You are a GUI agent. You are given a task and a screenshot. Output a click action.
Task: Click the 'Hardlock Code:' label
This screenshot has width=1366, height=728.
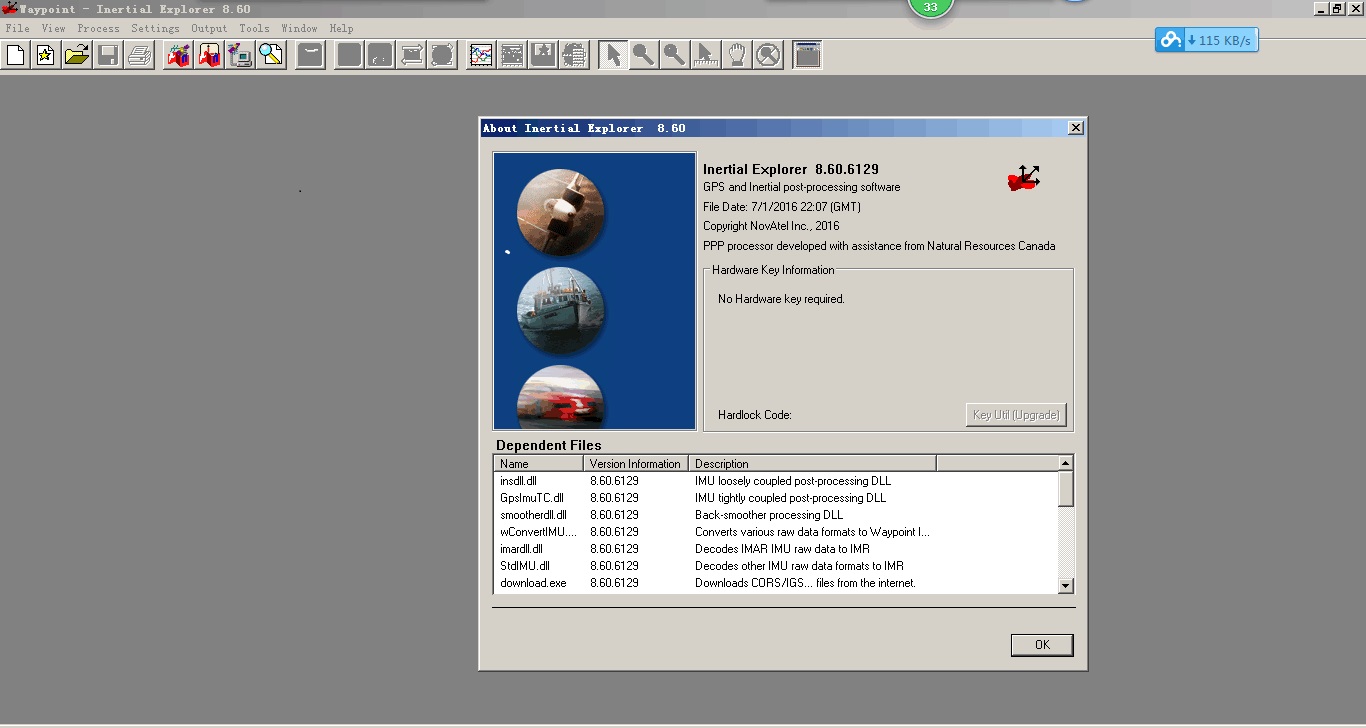tap(755, 415)
